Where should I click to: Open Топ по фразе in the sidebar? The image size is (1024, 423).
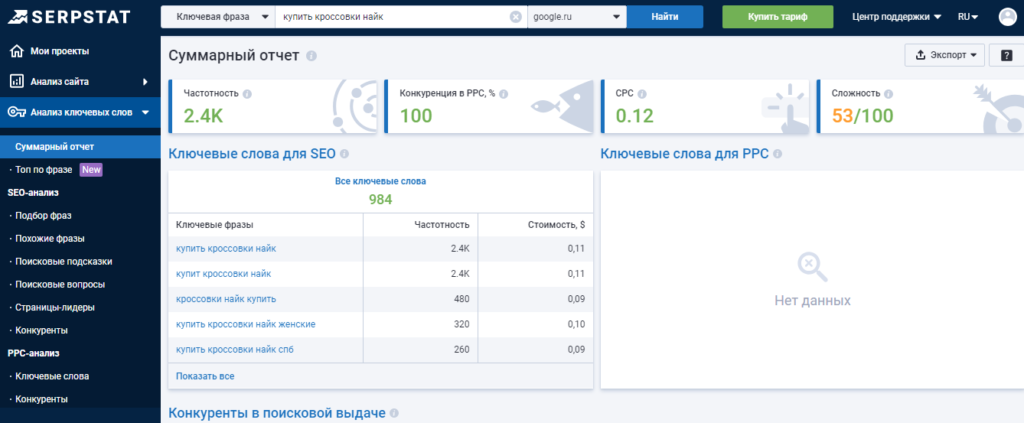point(44,170)
